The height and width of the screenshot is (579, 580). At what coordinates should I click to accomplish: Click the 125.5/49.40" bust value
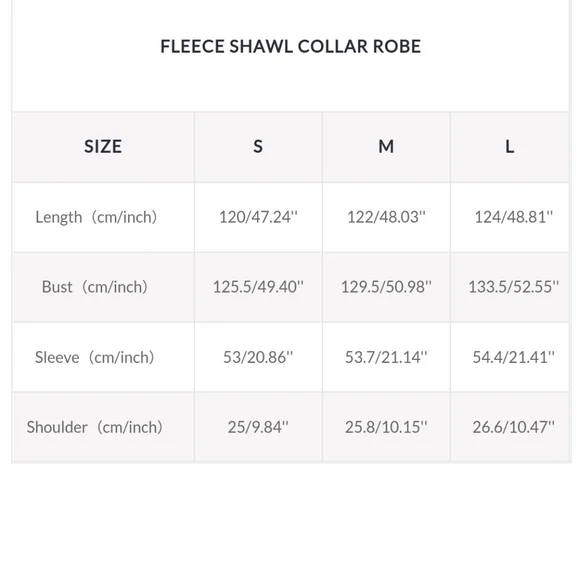[x=258, y=287]
